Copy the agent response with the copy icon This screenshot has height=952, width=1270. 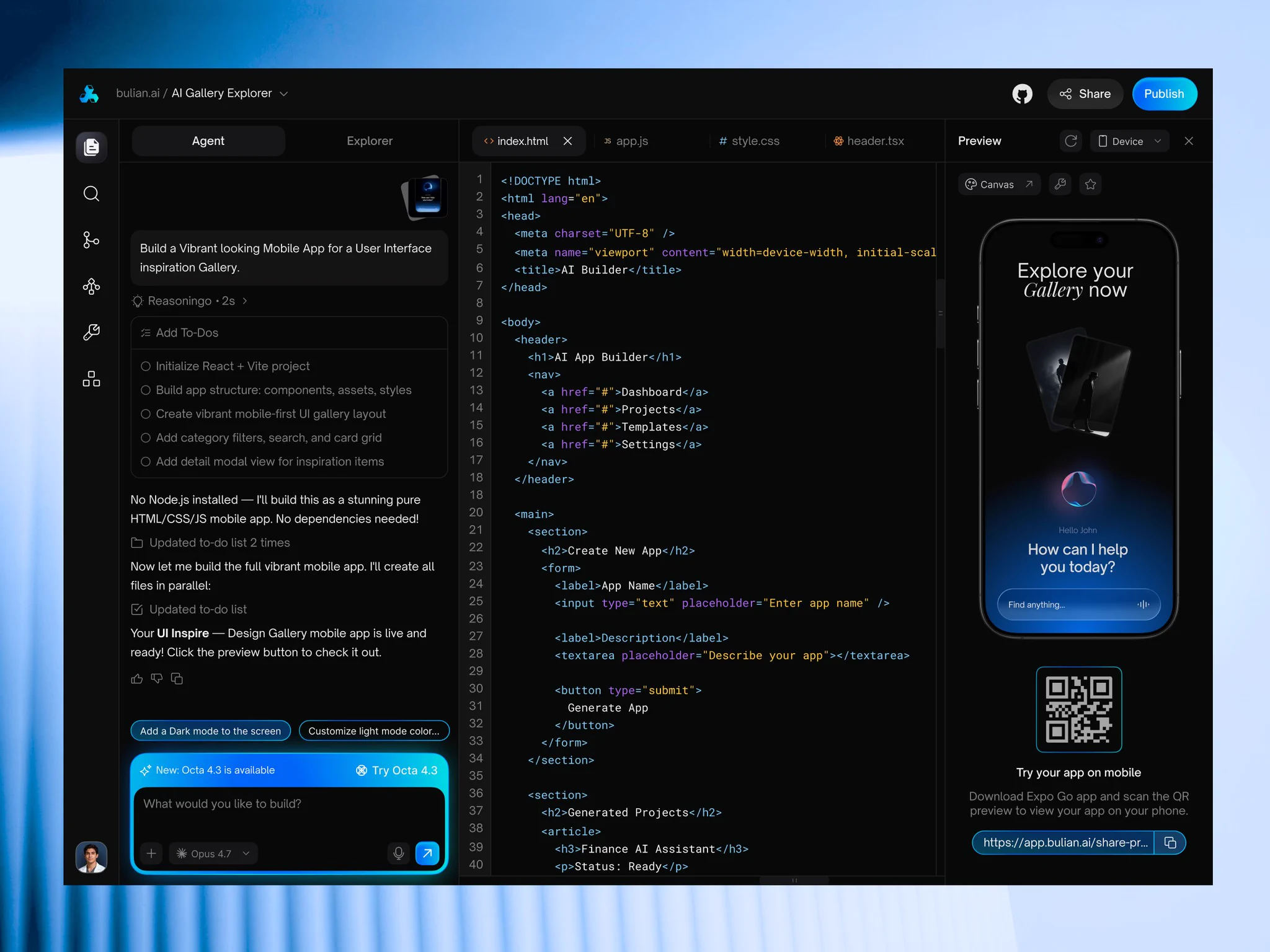tap(177, 679)
